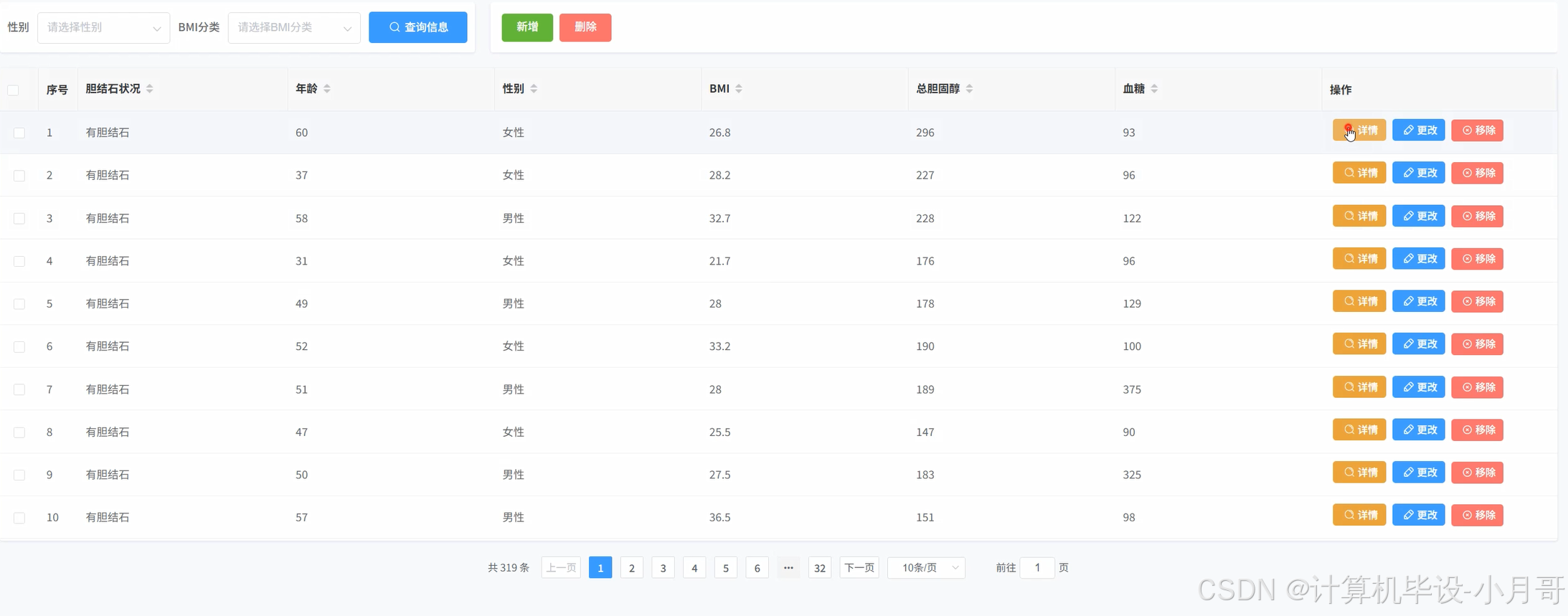
Task: Go to page 4 in pagination
Action: coord(694,568)
